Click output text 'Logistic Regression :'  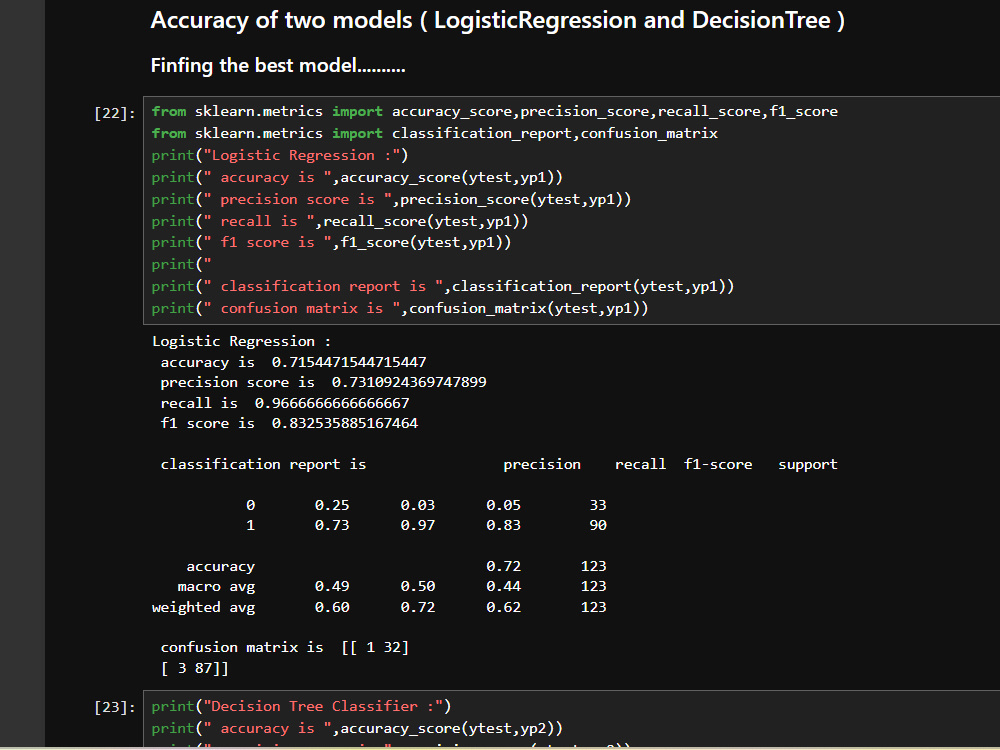coord(242,342)
